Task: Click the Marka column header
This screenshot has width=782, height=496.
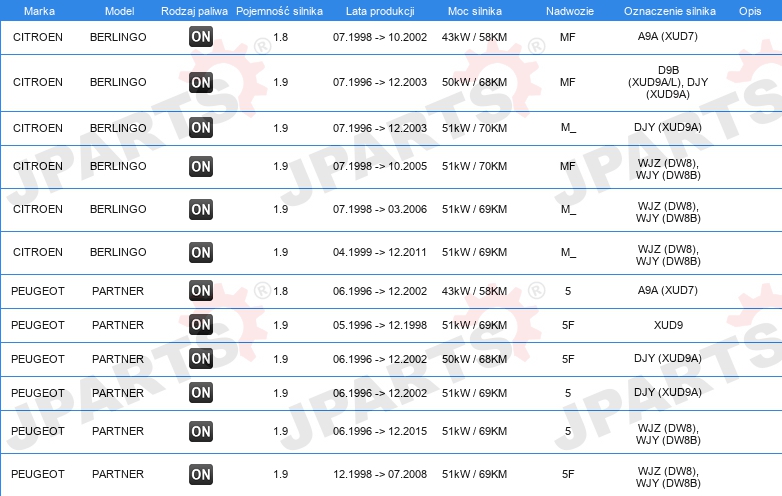Action: 39,11
